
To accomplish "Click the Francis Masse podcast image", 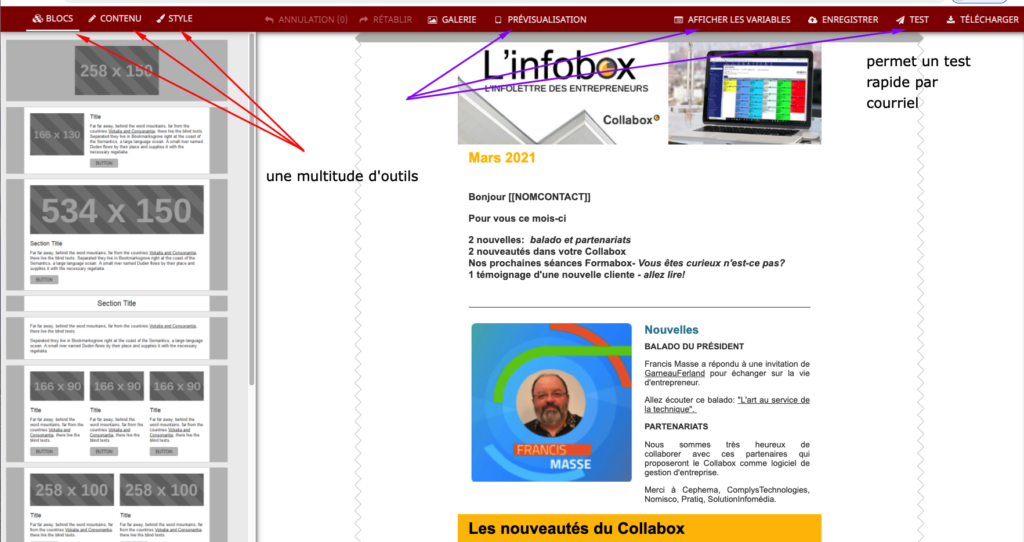I will (551, 402).
